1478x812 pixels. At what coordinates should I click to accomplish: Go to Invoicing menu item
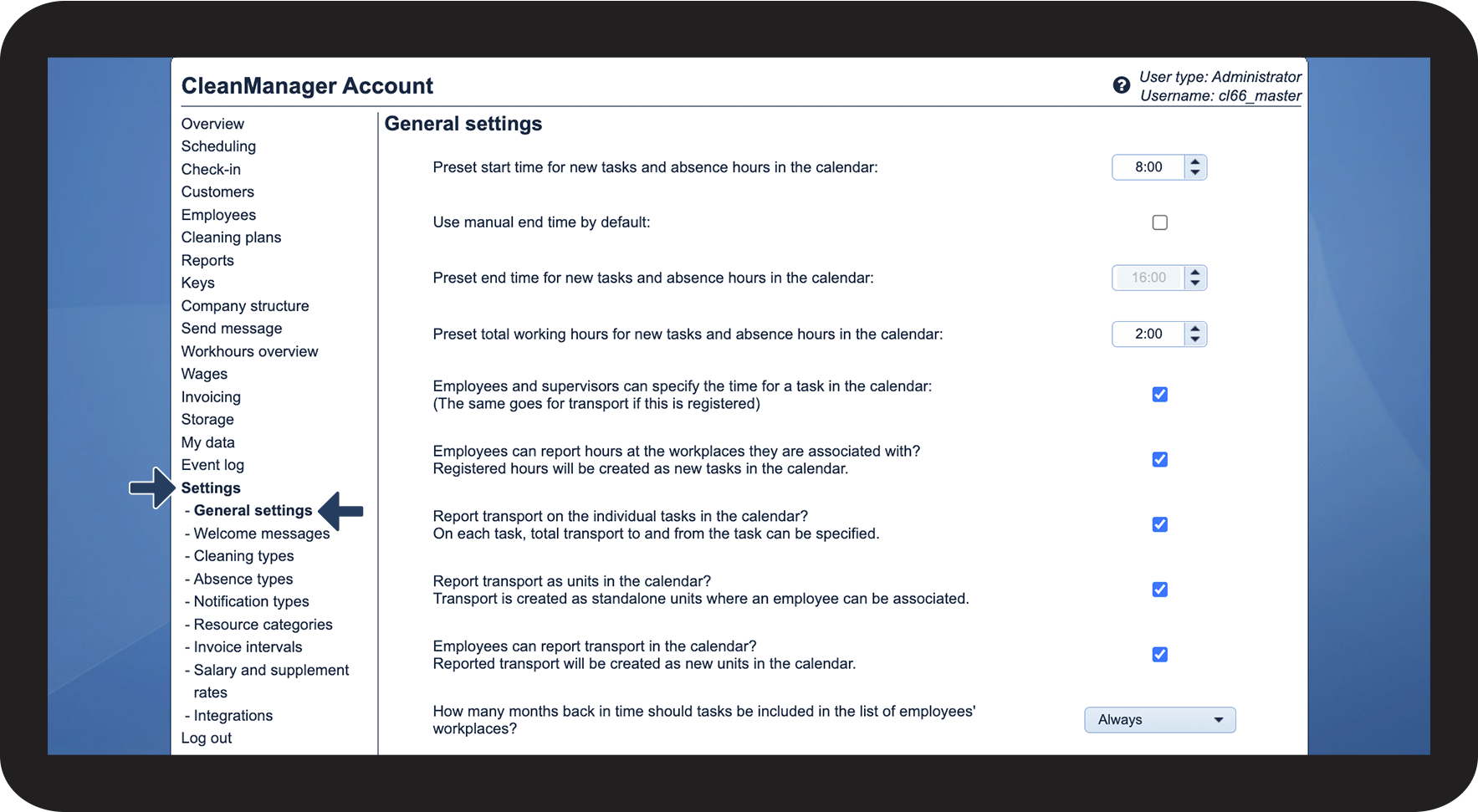click(211, 397)
